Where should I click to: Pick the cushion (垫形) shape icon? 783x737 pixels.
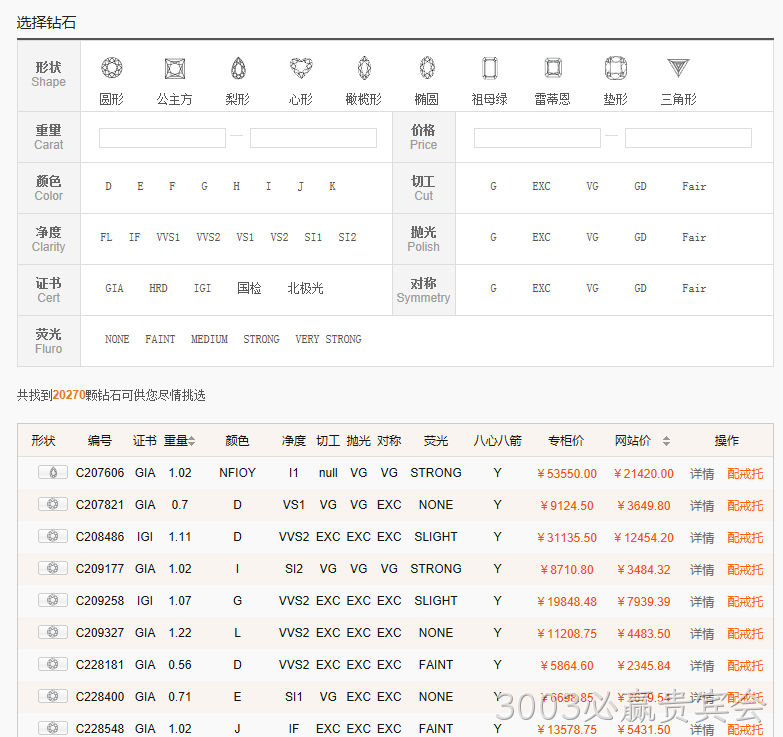point(615,68)
